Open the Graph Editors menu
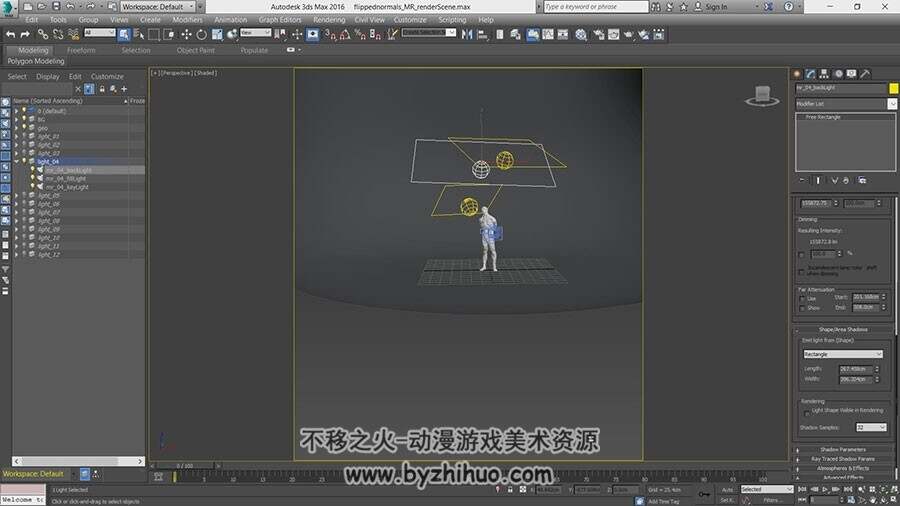The height and width of the screenshot is (506, 900). 280,20
